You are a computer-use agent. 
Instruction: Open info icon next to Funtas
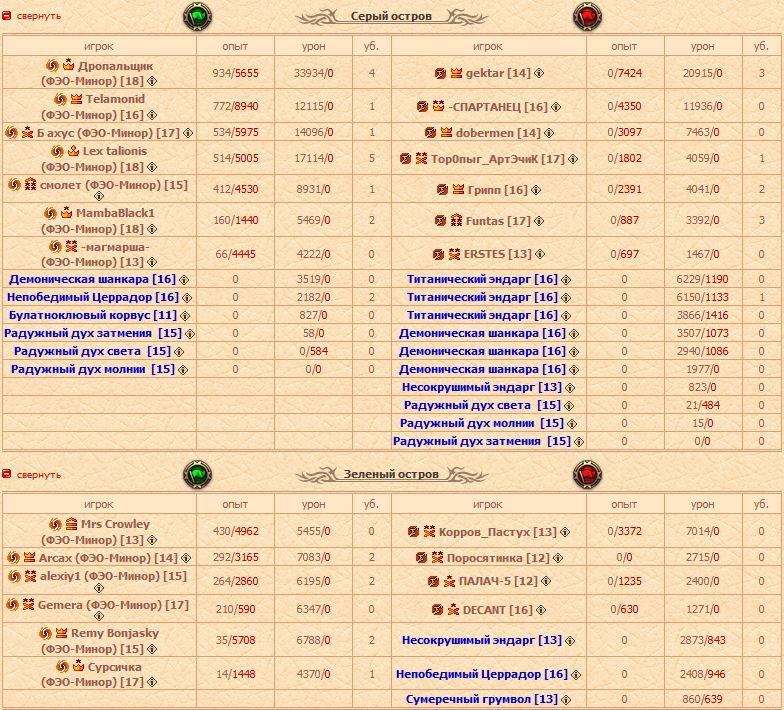click(x=538, y=221)
